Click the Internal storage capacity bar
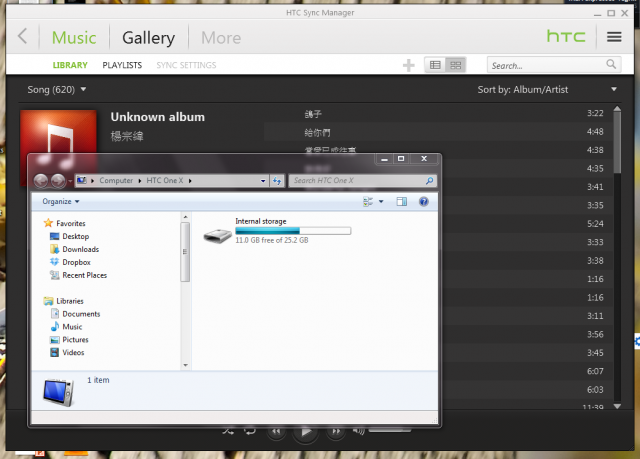 point(293,231)
